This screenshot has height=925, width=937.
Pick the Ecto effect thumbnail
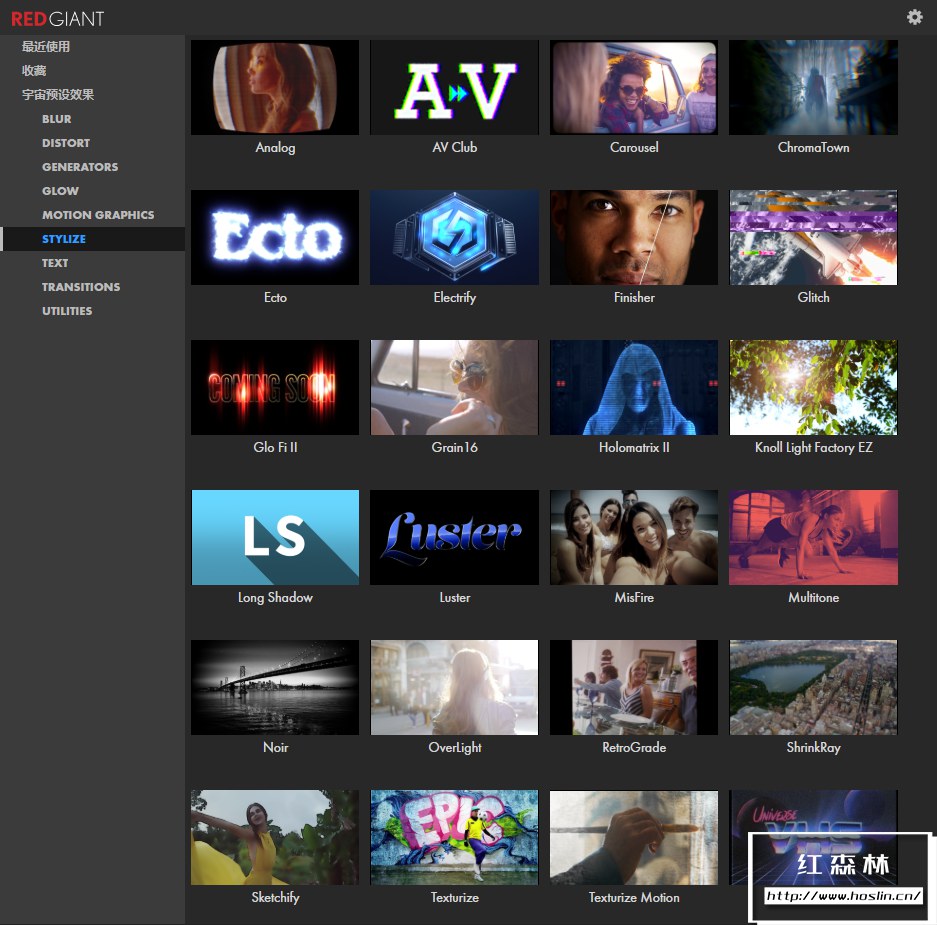275,237
